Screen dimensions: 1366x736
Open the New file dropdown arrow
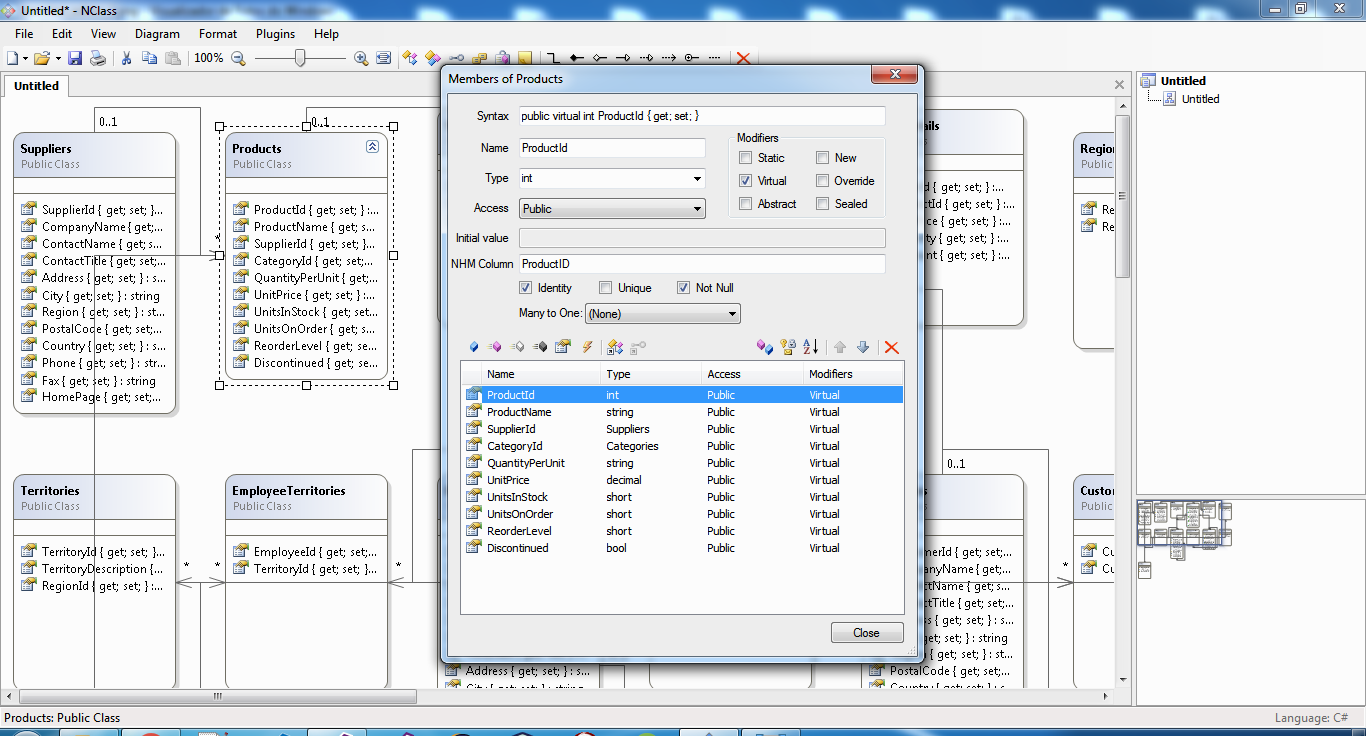(26, 58)
